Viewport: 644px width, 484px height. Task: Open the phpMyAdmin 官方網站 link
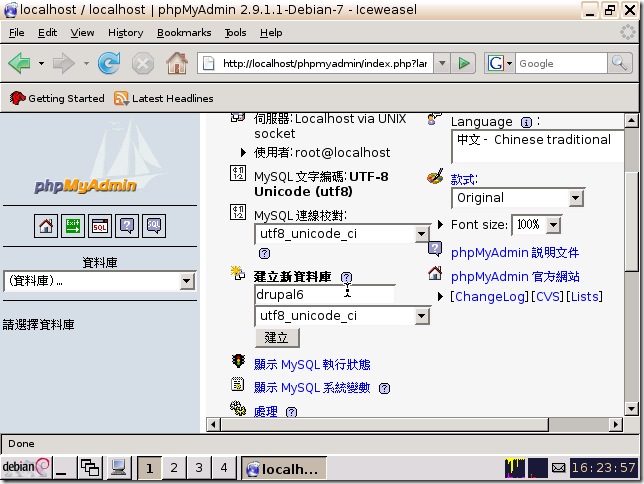tap(515, 277)
